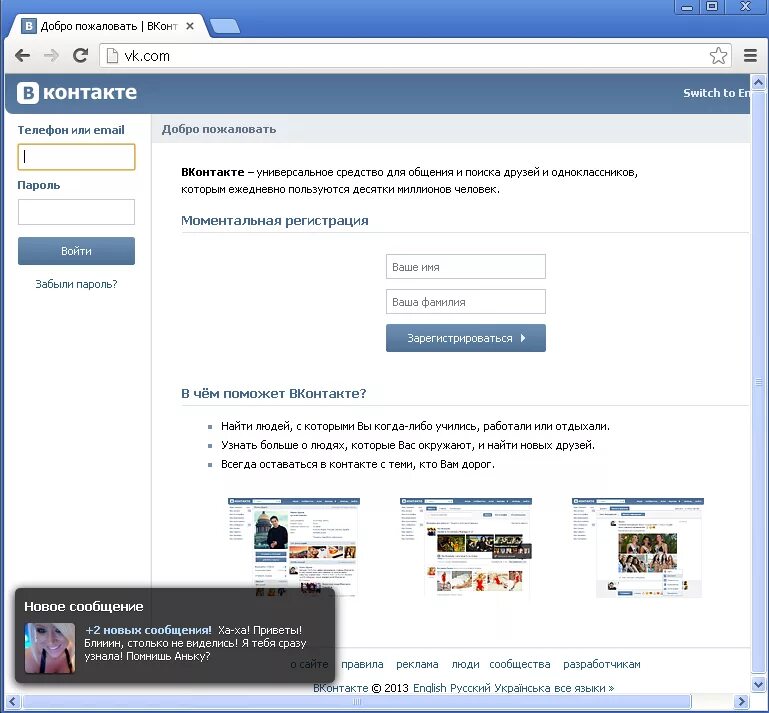Select the Добро пожаловать | ВКонт tab
Viewport: 769px width, 713px height.
tap(108, 26)
